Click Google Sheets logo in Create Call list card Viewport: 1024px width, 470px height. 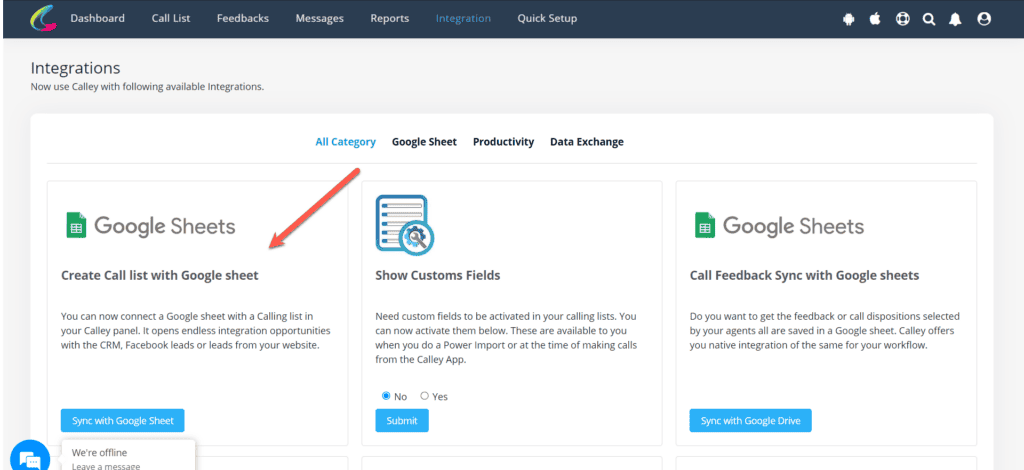point(151,226)
